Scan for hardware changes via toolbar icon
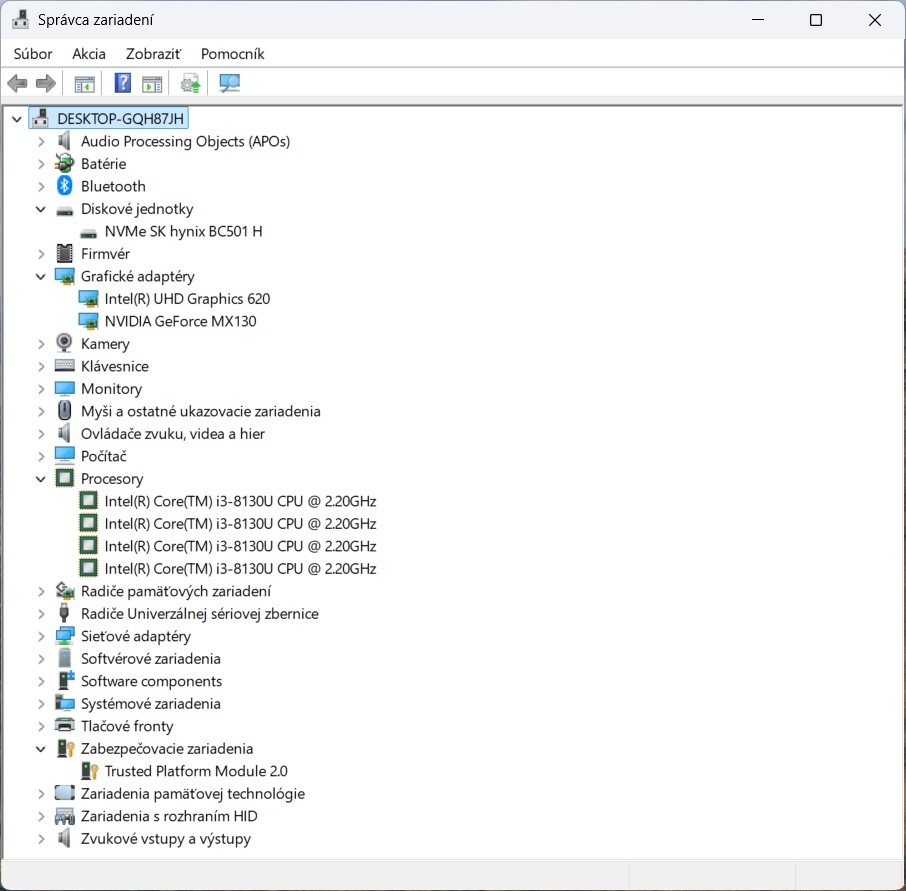 coord(229,83)
